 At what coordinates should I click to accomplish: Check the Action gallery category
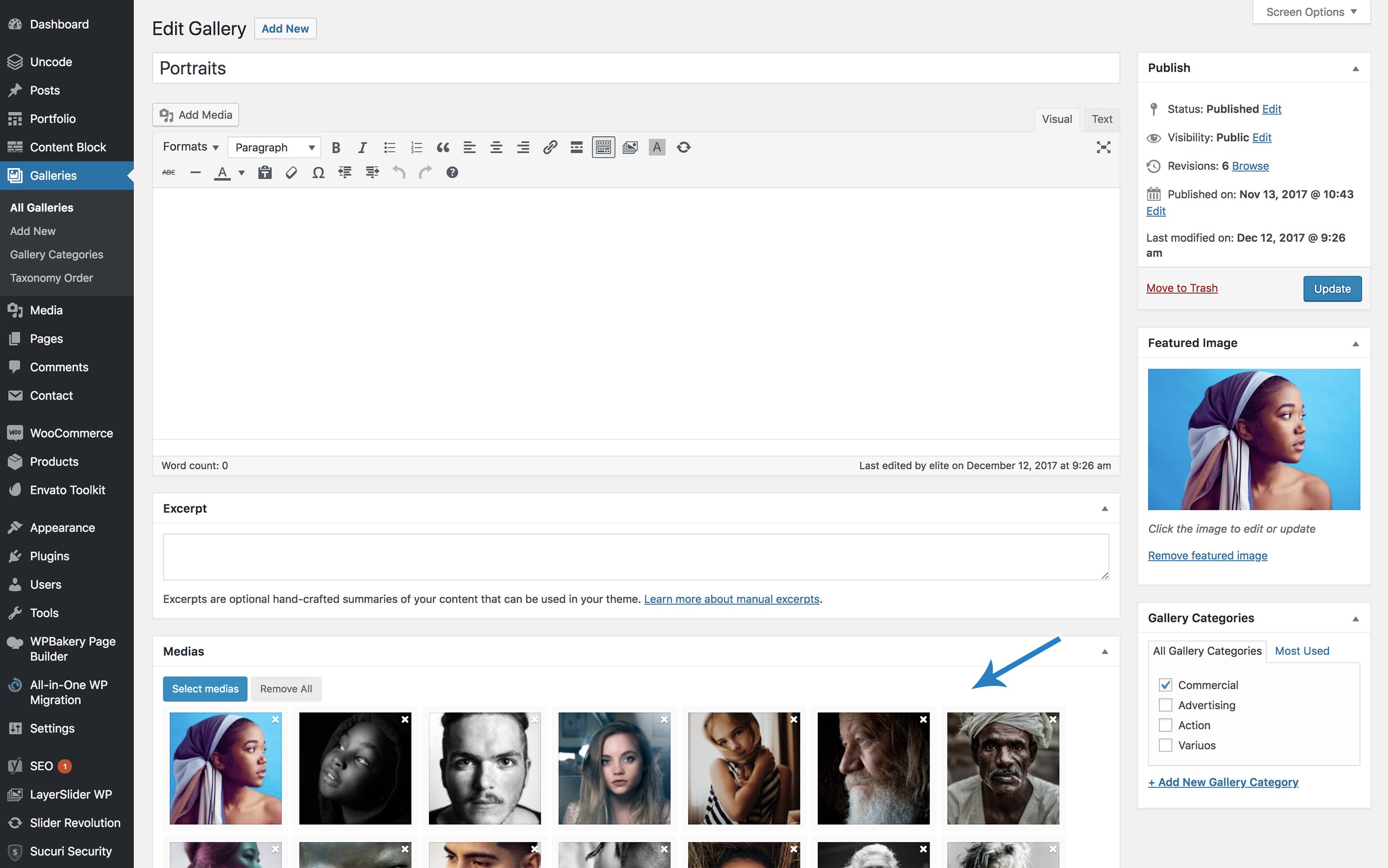point(1165,725)
